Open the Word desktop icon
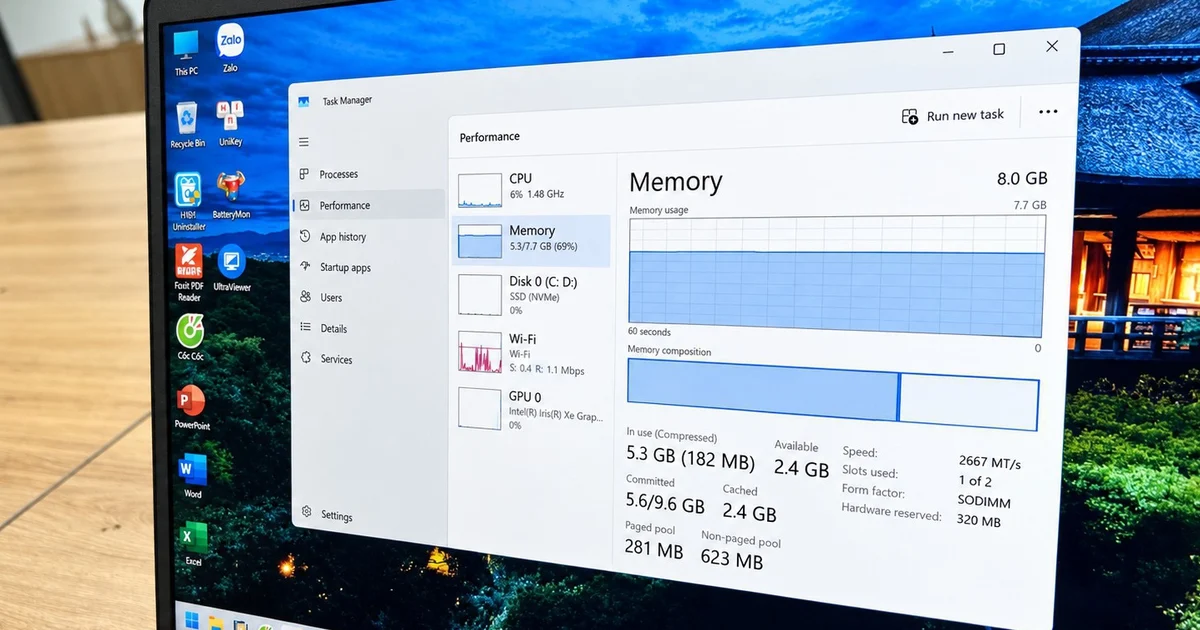This screenshot has height=630, width=1200. pos(192,477)
